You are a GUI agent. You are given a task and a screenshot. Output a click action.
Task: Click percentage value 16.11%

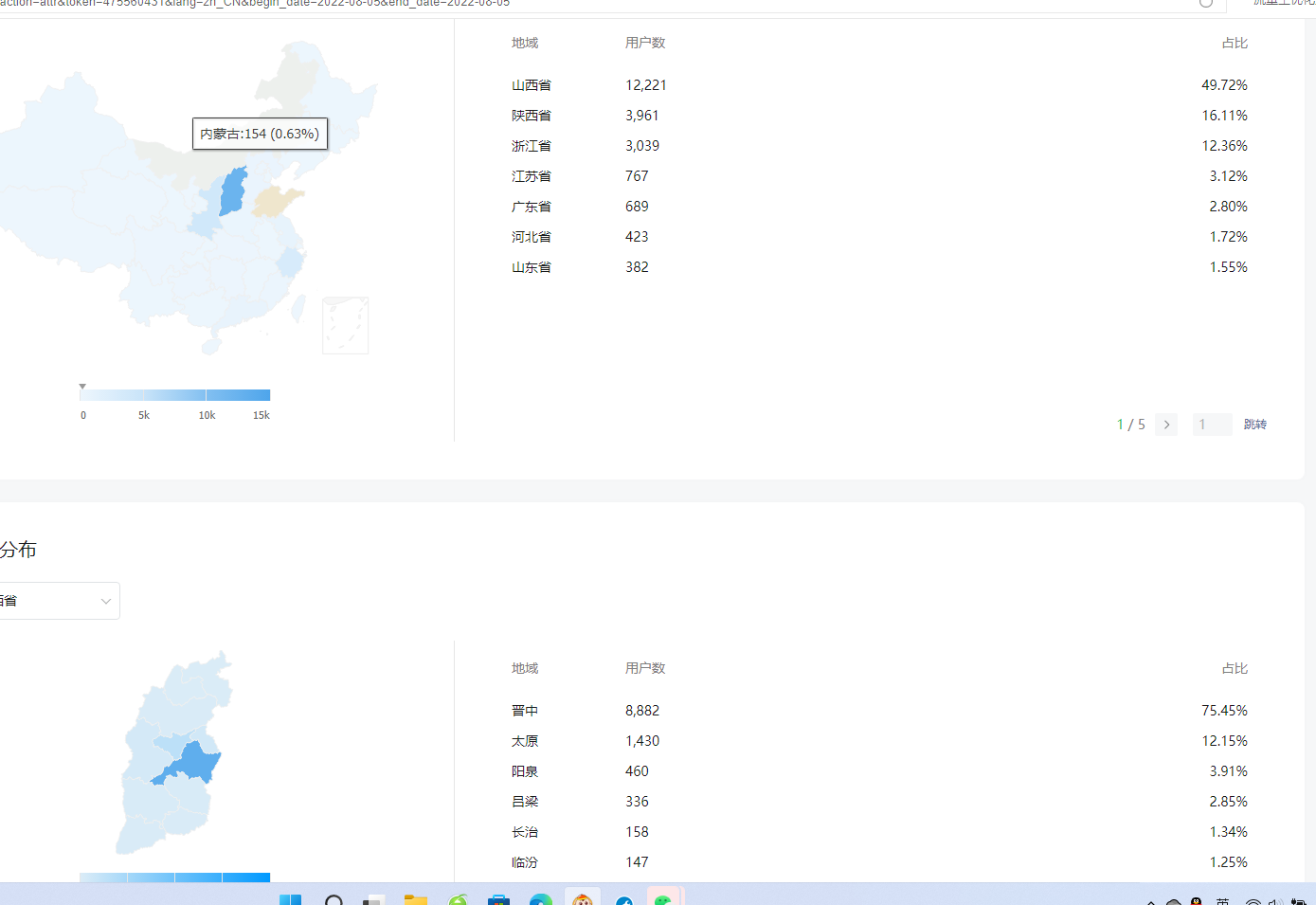pyautogui.click(x=1224, y=116)
